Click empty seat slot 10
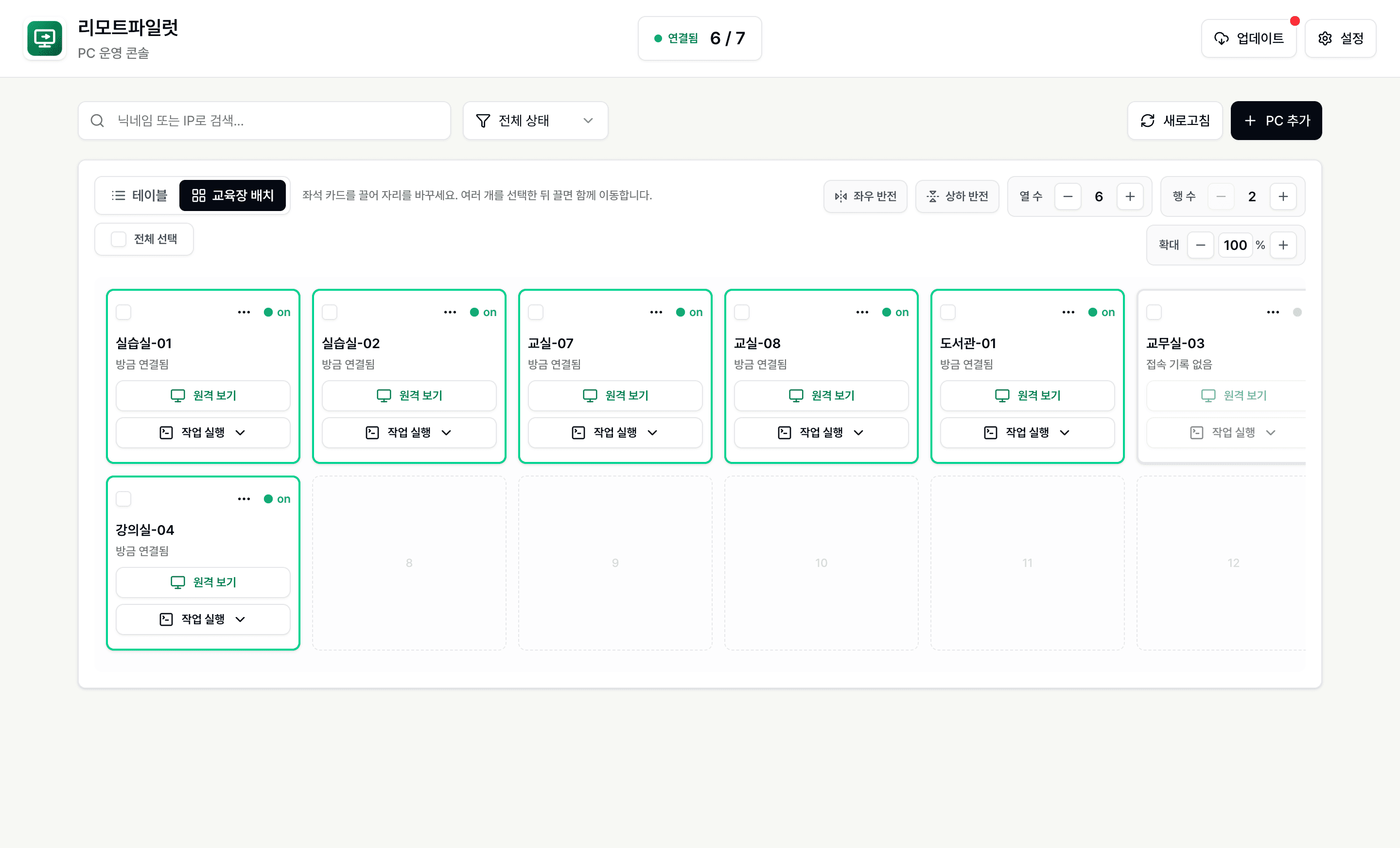This screenshot has width=1400, height=848. (821, 563)
